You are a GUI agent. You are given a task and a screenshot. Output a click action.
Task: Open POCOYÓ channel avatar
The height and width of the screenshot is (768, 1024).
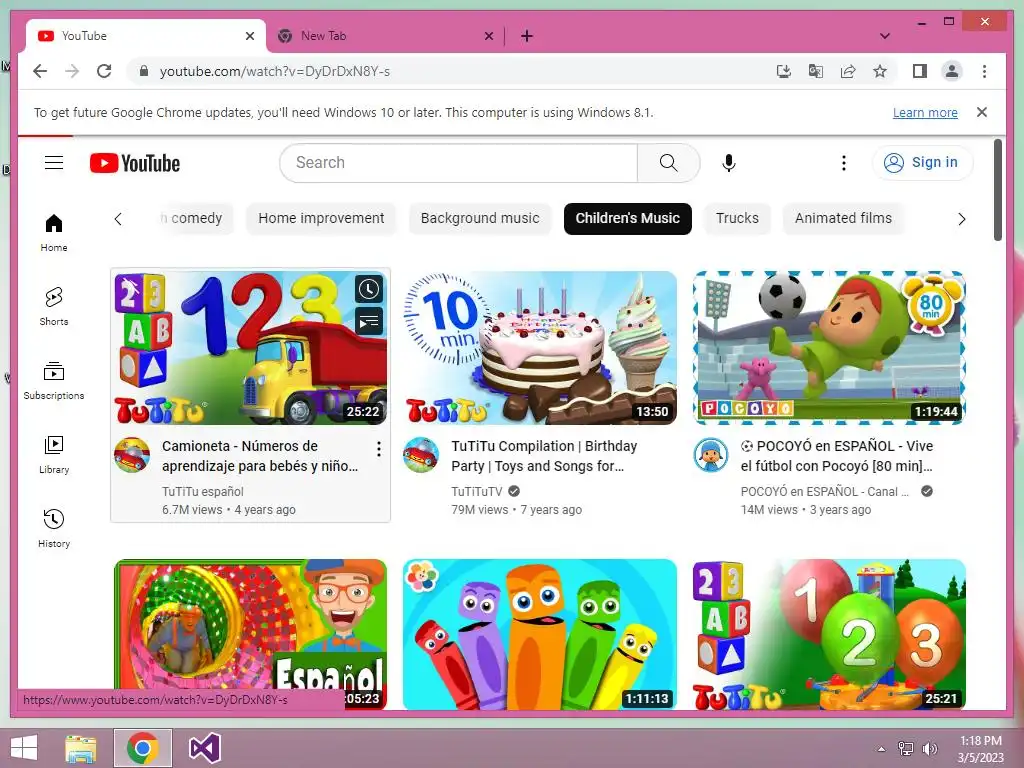tap(711, 455)
